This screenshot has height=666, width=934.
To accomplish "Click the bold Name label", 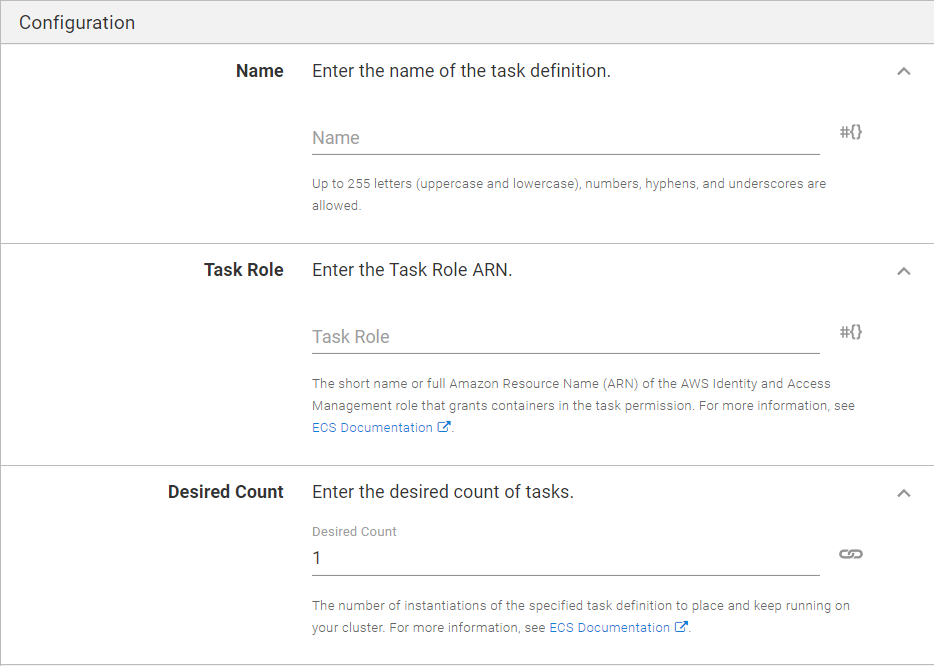I will click(x=260, y=71).
